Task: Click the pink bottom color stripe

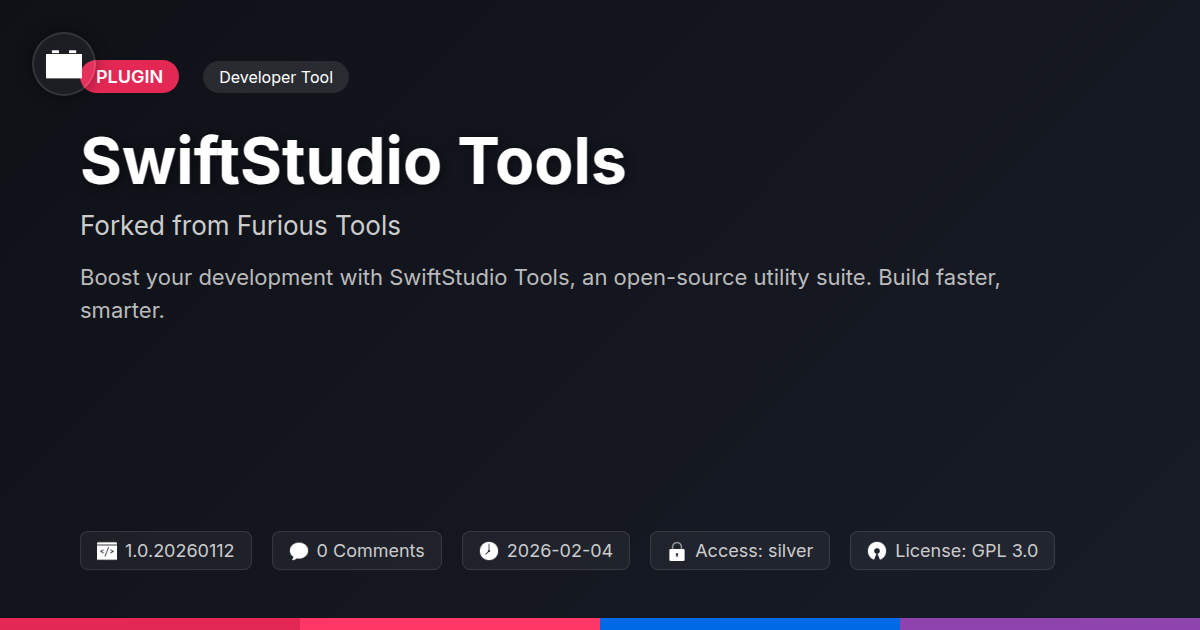Action: coord(450,624)
